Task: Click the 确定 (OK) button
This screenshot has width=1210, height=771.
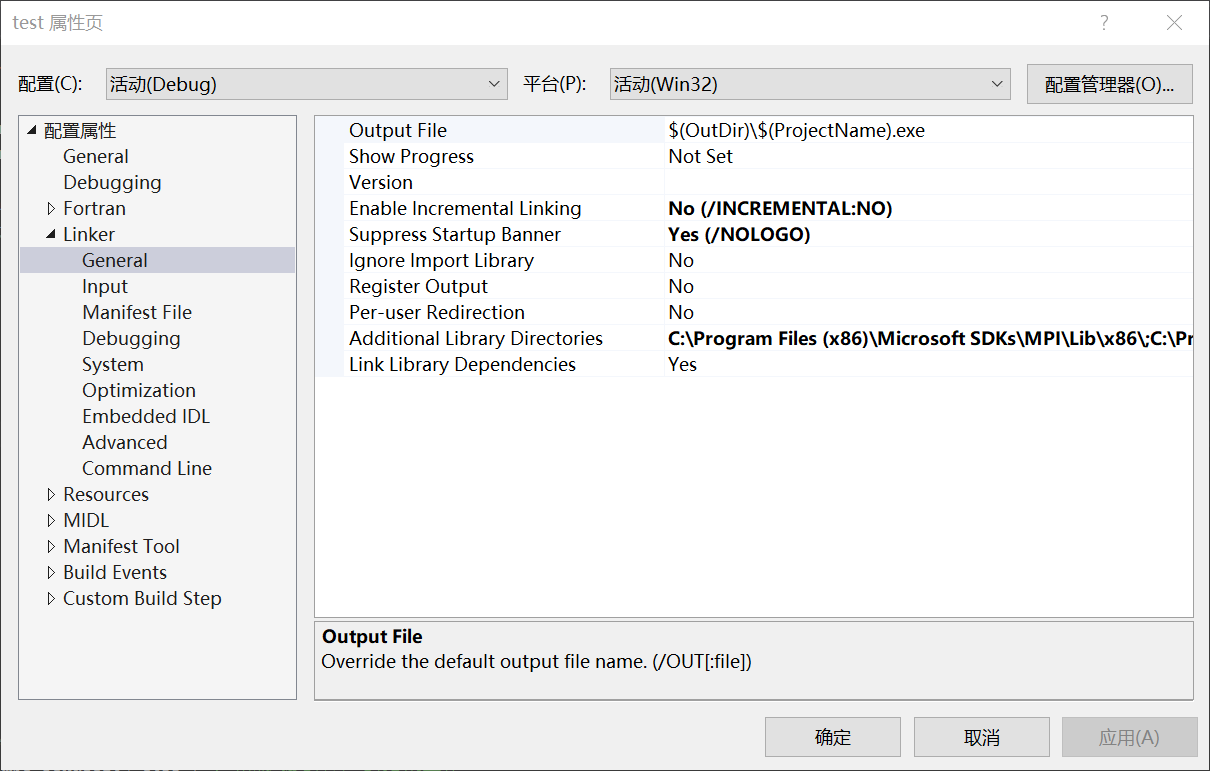Action: (832, 737)
